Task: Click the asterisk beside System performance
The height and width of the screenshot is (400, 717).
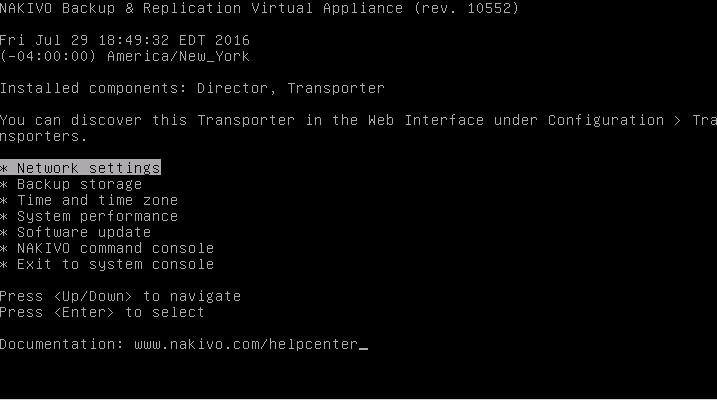Action: click(x=4, y=217)
